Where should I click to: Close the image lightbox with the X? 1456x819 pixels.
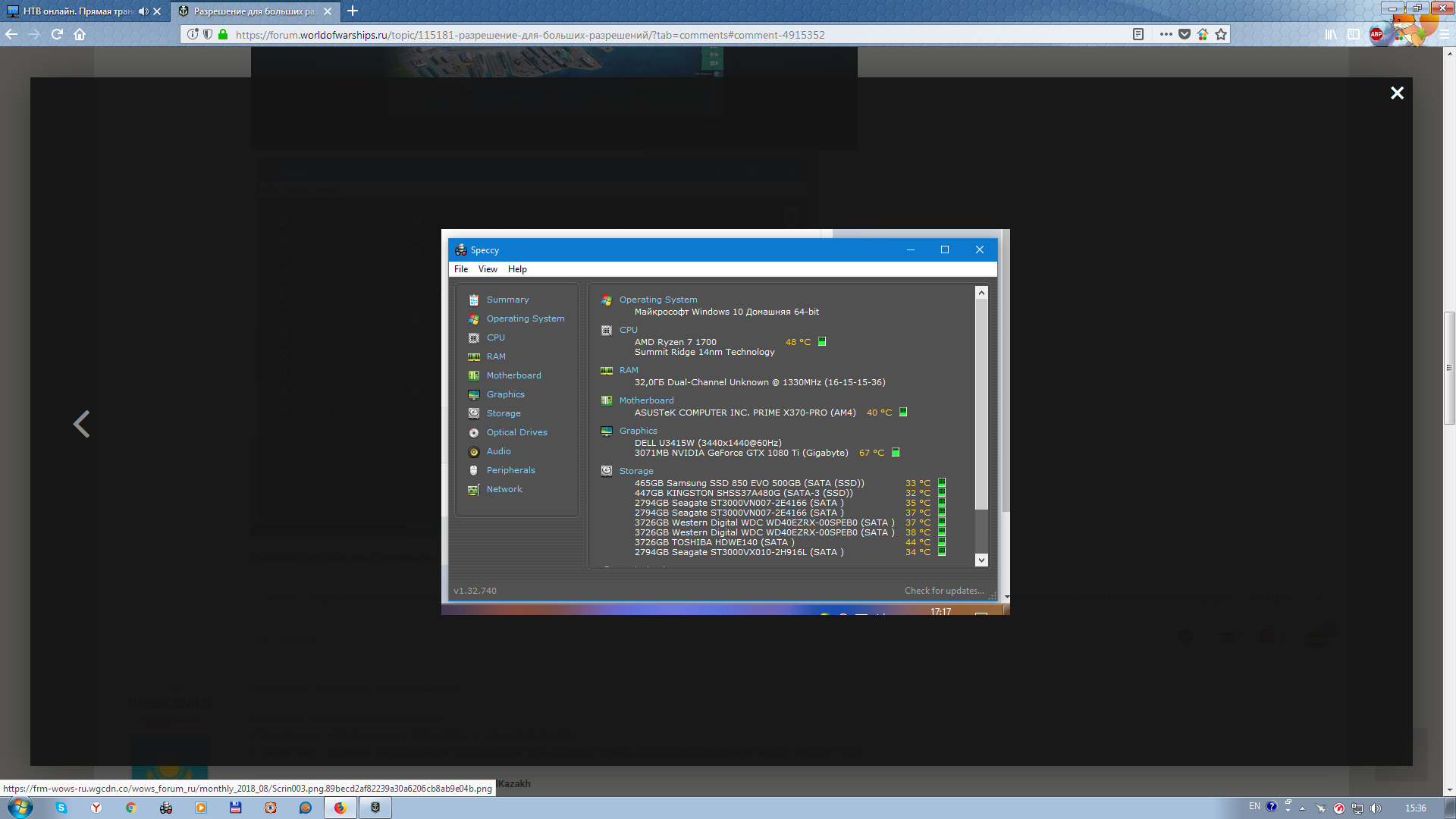pyautogui.click(x=1397, y=93)
